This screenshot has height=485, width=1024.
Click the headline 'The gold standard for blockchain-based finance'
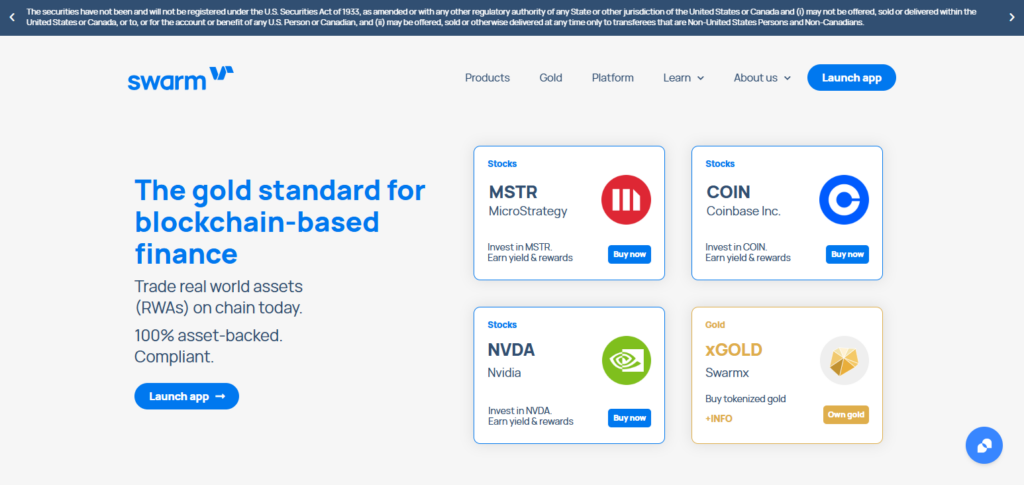(x=280, y=221)
